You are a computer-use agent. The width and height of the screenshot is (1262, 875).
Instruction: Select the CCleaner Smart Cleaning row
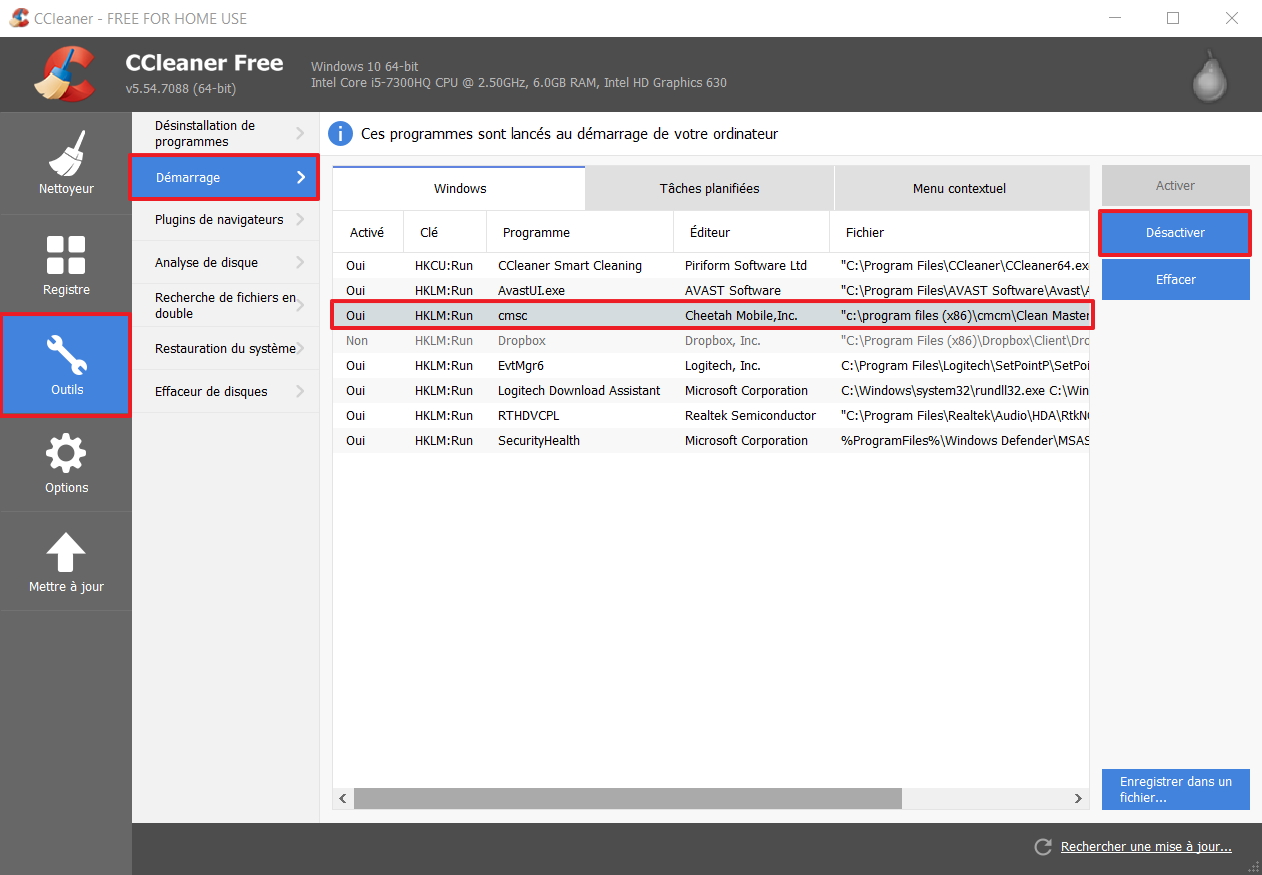[711, 266]
